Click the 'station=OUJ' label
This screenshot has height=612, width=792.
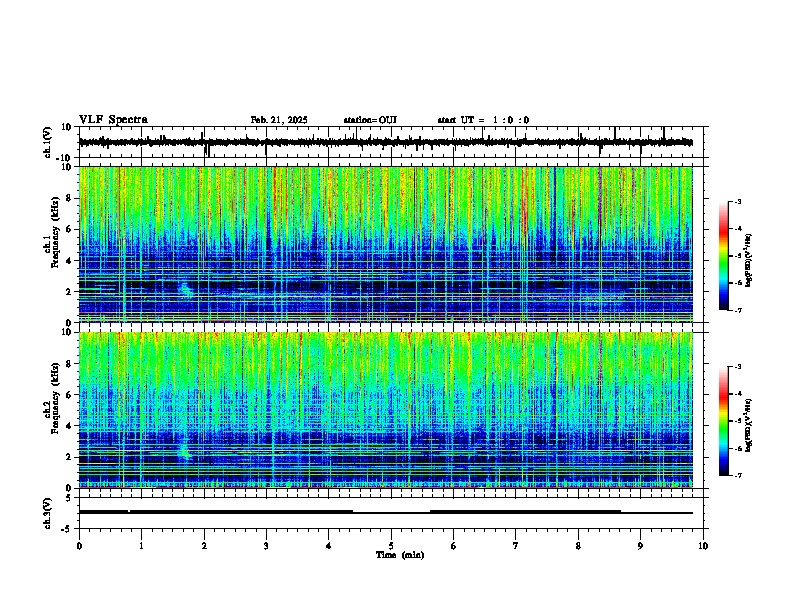coord(370,120)
